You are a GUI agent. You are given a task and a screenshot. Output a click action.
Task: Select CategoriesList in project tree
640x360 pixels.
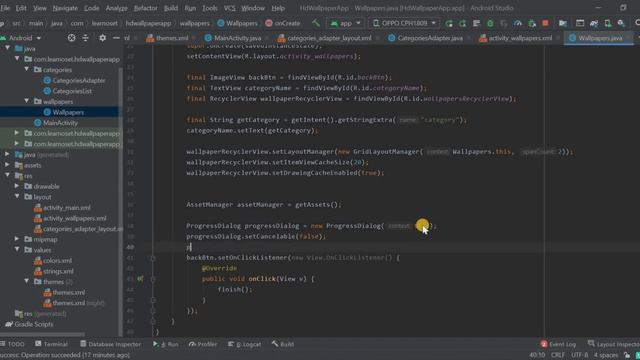click(x=67, y=91)
